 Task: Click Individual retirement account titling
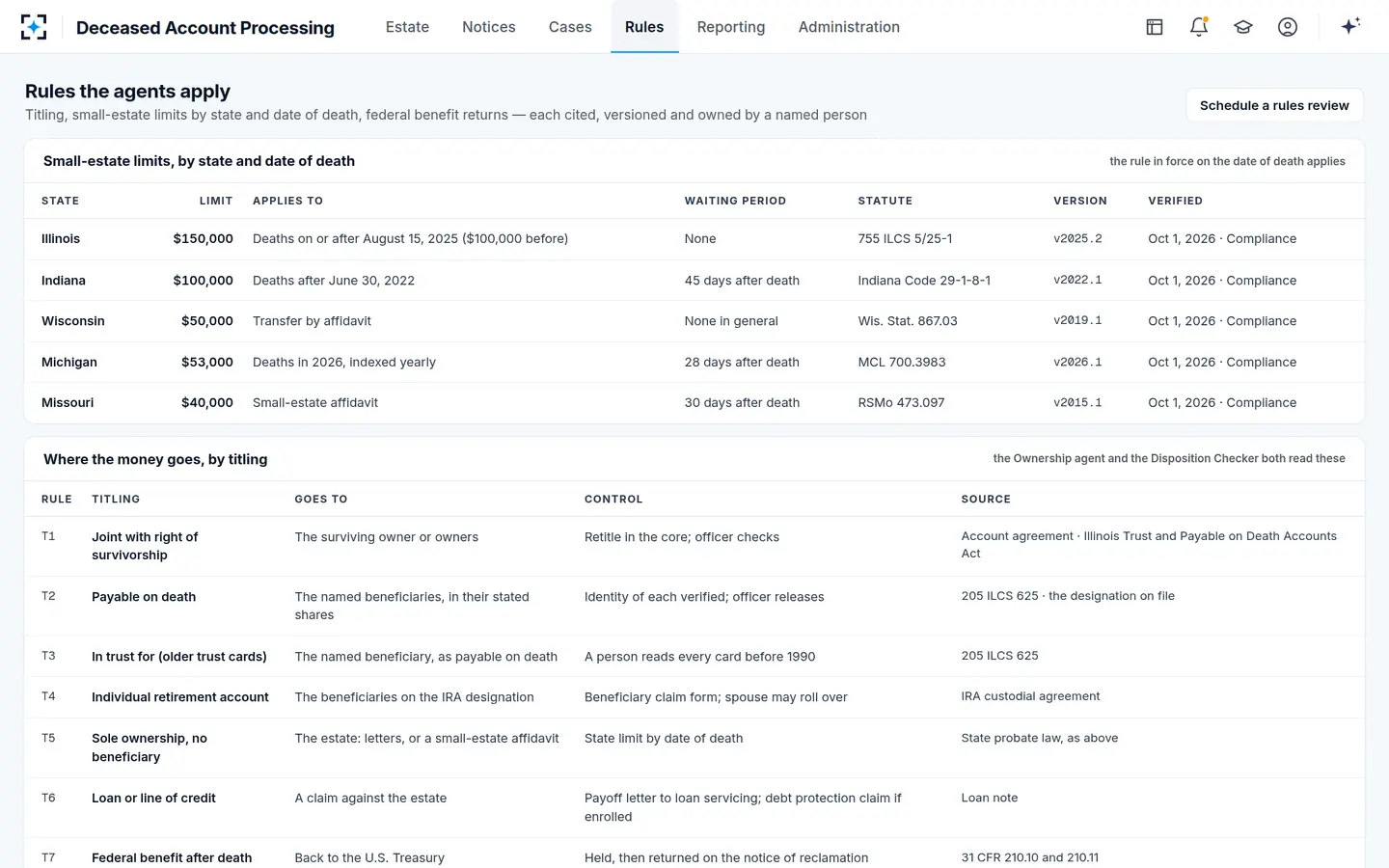tap(180, 697)
